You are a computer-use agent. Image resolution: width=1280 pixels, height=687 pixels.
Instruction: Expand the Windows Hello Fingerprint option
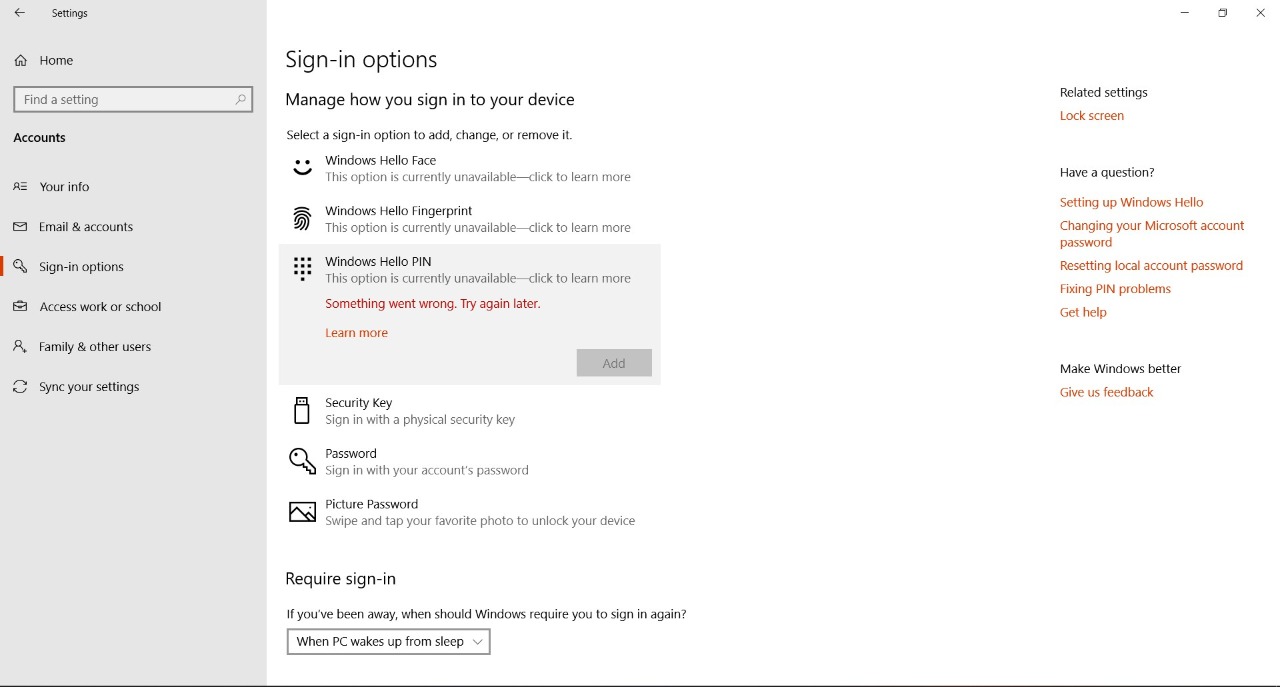(469, 219)
